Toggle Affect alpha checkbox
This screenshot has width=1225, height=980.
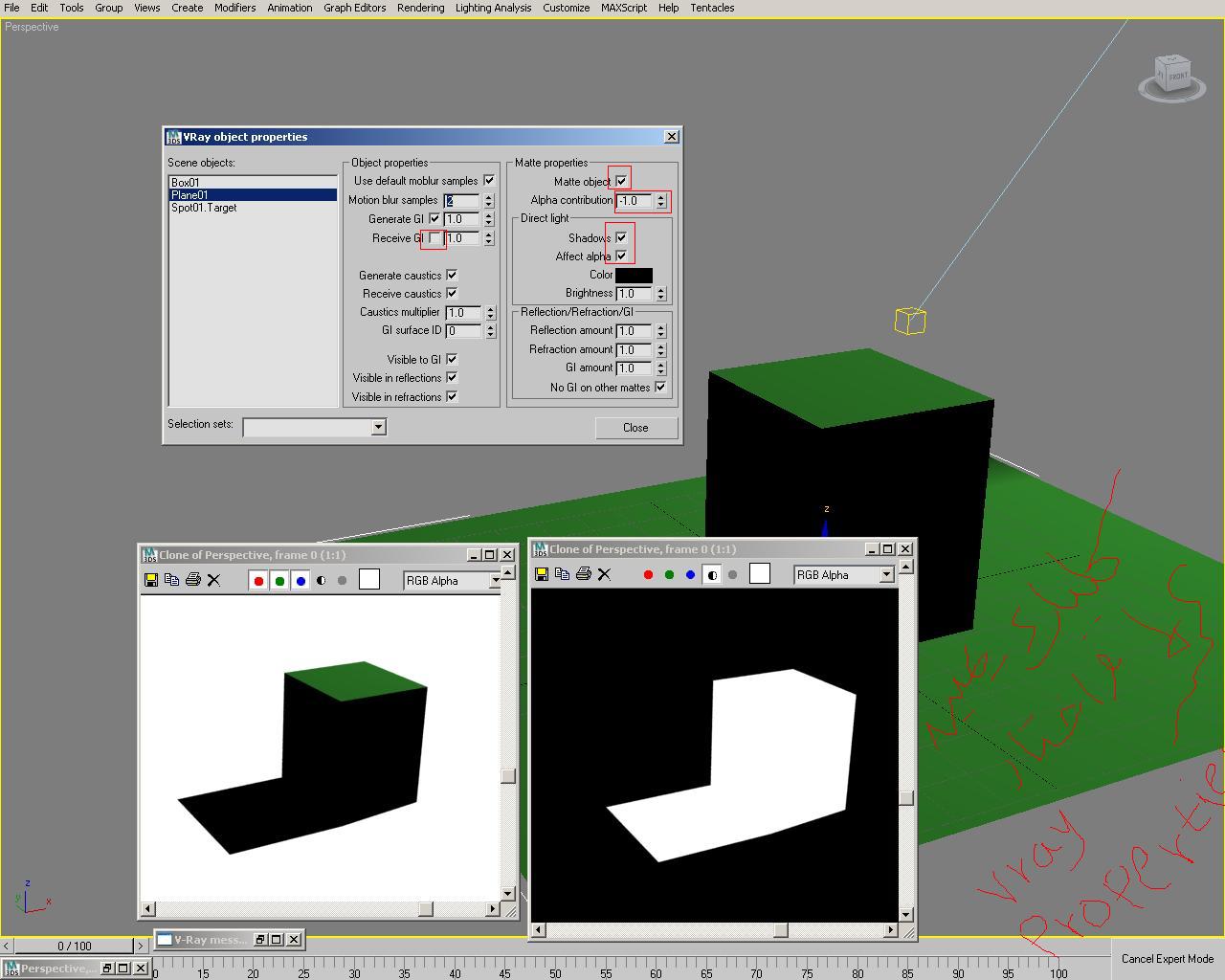pos(621,256)
